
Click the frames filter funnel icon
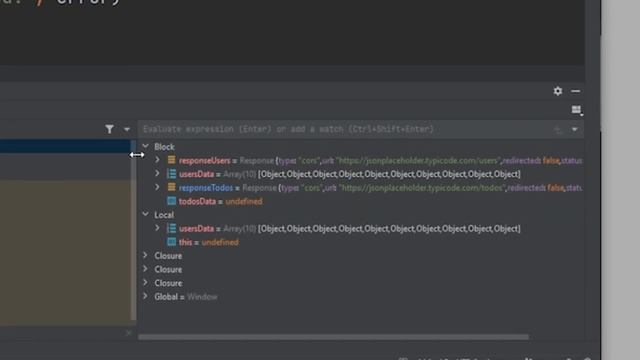coord(109,129)
